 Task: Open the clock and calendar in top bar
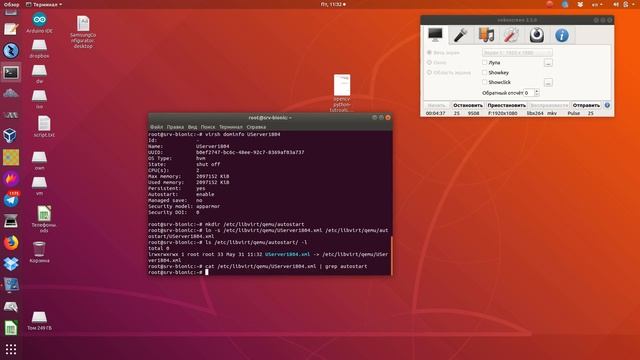click(333, 4)
